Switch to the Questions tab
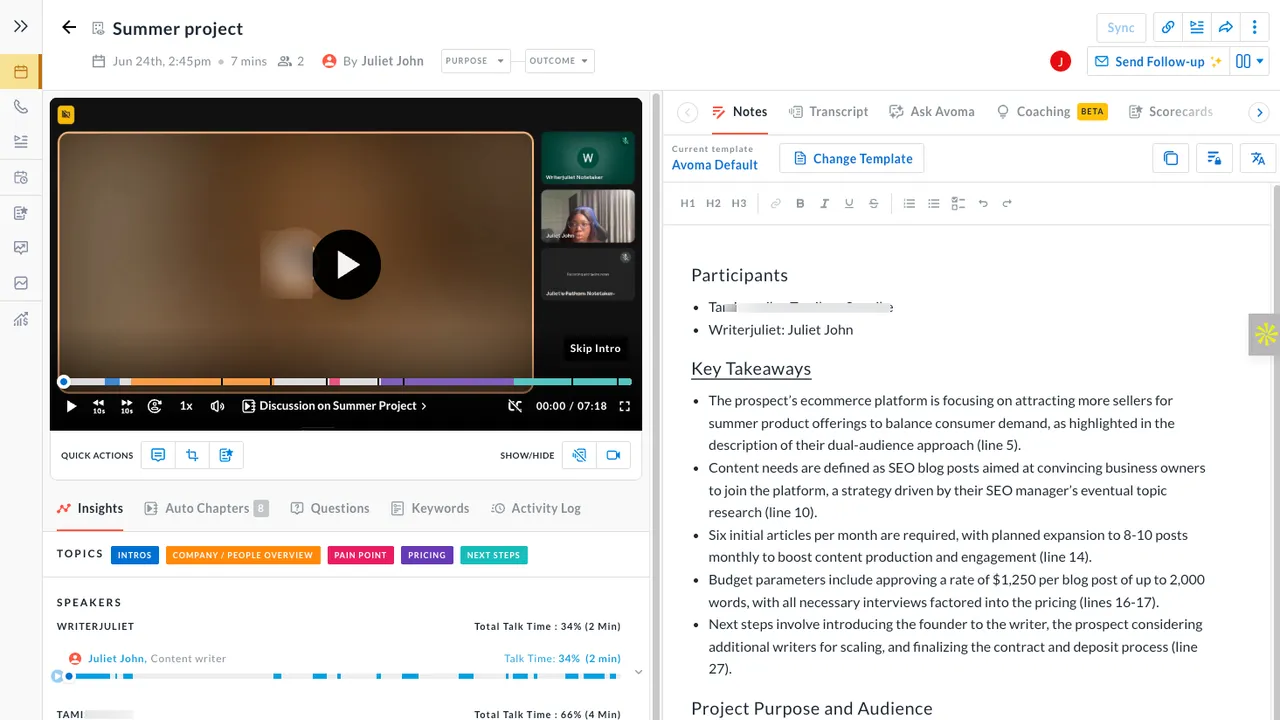Viewport: 1280px width, 720px height. tap(330, 508)
